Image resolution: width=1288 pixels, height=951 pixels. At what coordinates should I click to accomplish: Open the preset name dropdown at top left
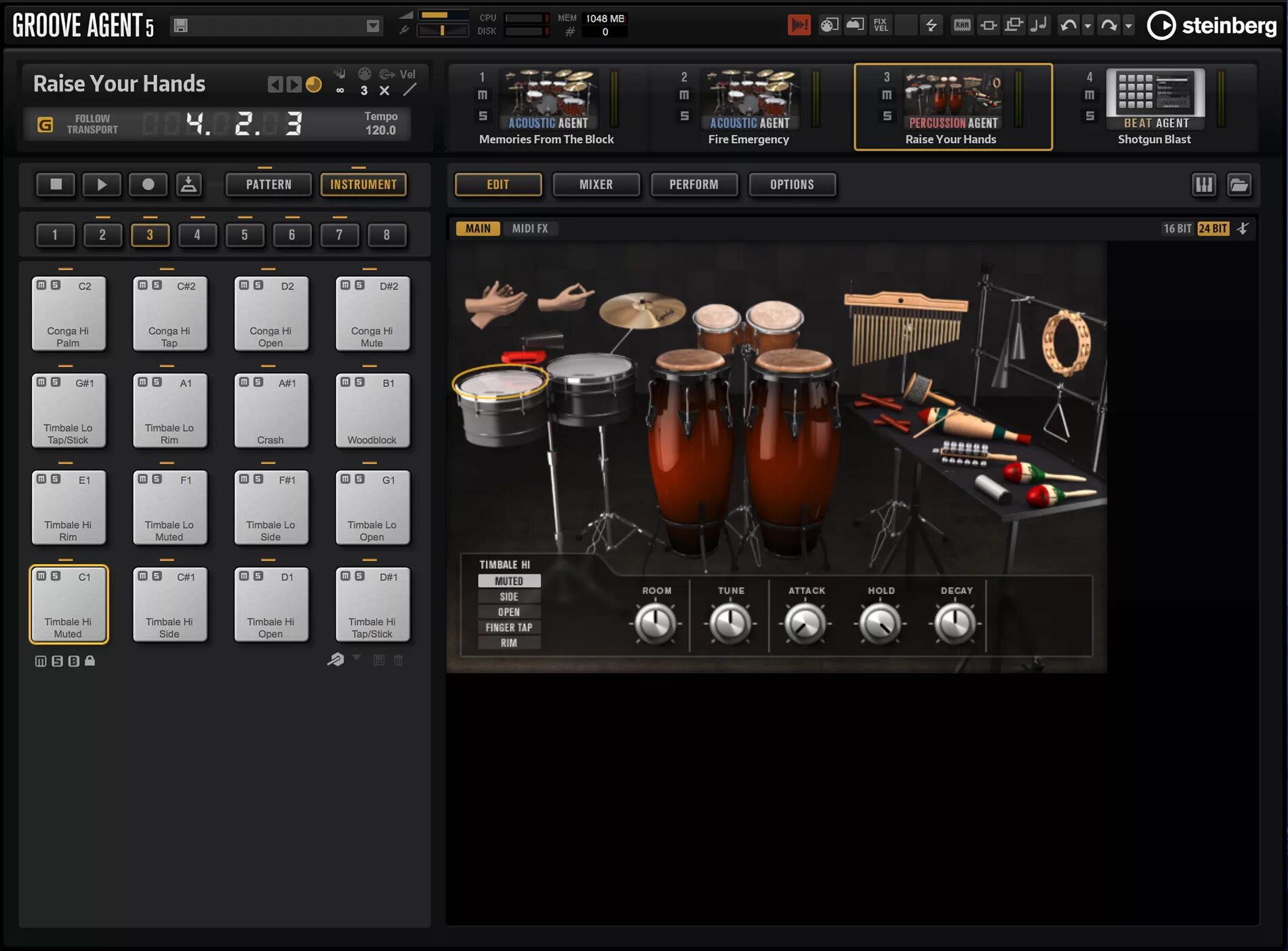point(374,25)
